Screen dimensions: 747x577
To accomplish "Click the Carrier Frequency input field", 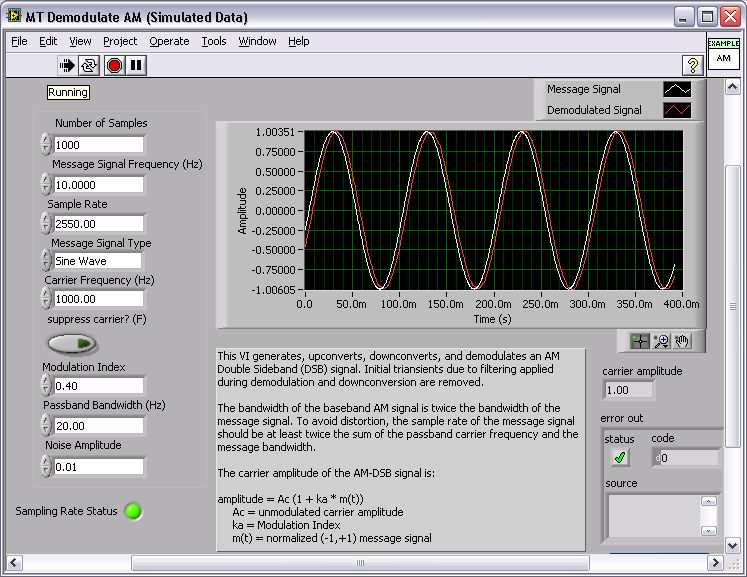I will pyautogui.click(x=99, y=299).
